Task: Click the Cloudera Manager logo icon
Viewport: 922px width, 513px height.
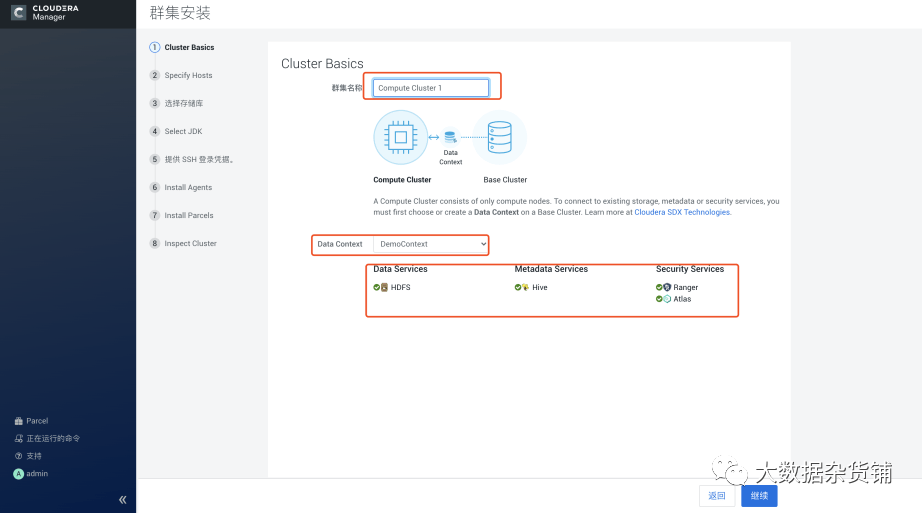Action: tap(19, 12)
